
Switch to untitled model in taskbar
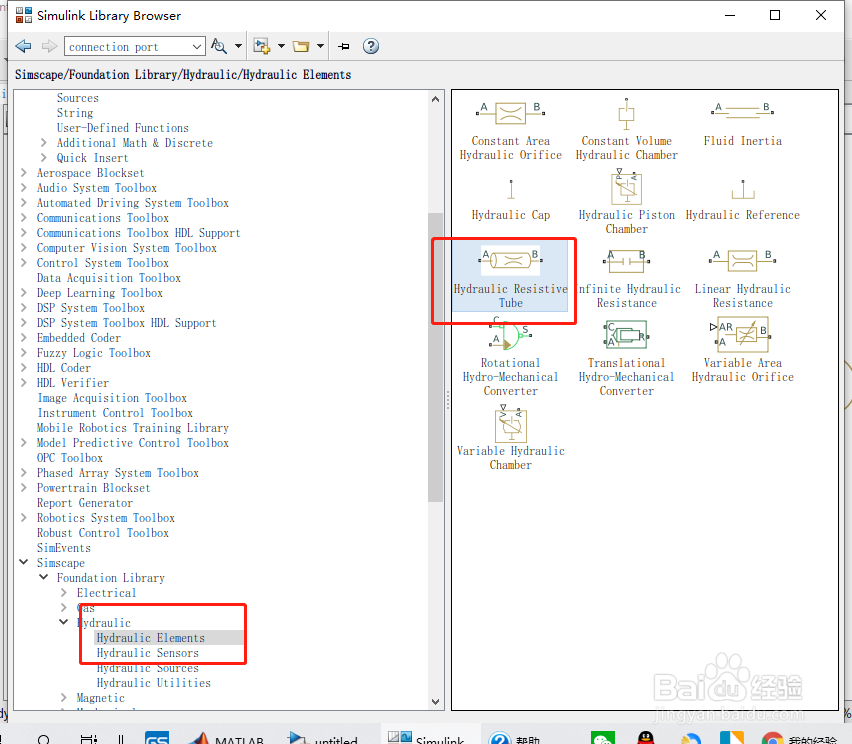tap(323, 737)
